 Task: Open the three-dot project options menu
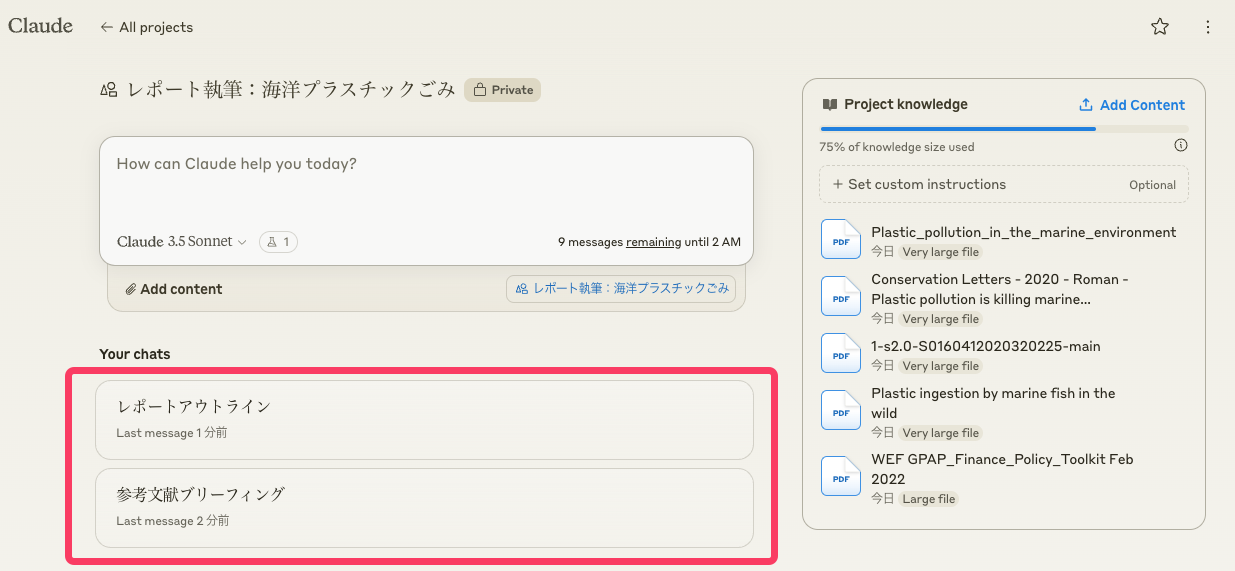click(1208, 27)
